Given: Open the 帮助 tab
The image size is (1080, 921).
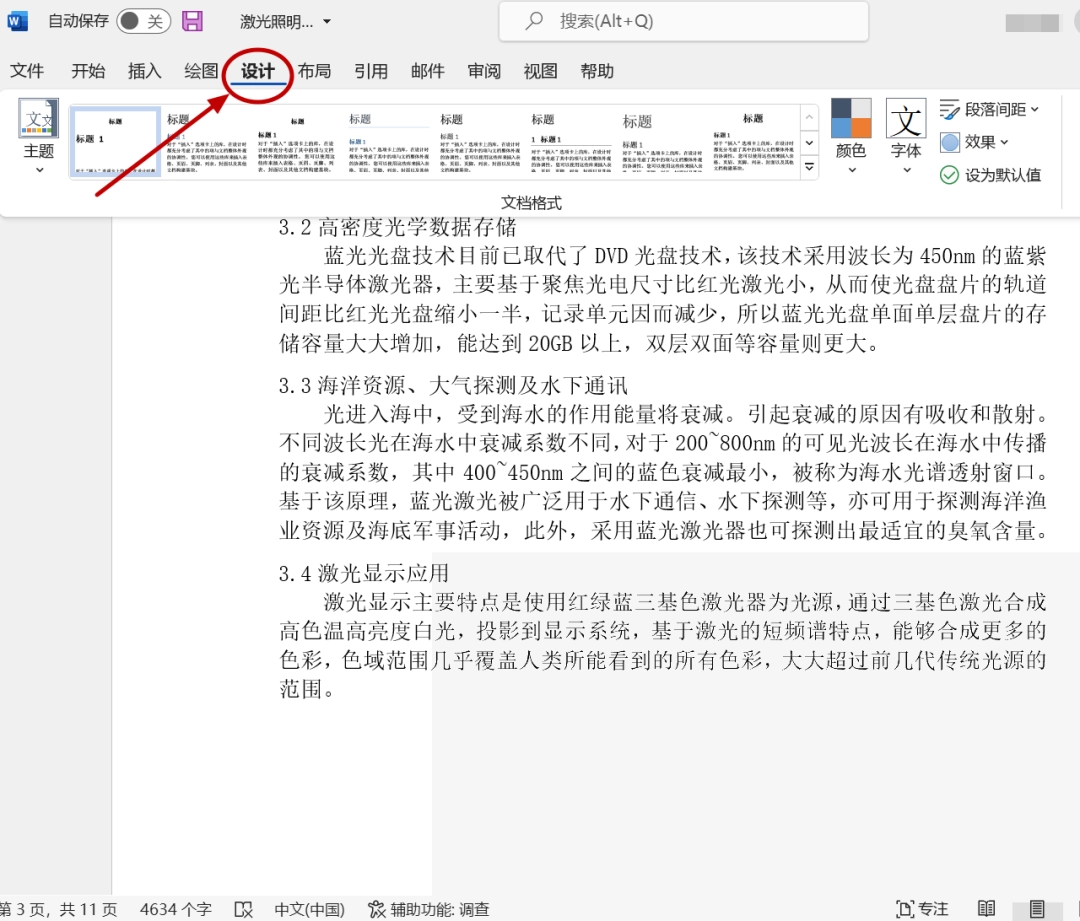Looking at the screenshot, I should pyautogui.click(x=596, y=71).
